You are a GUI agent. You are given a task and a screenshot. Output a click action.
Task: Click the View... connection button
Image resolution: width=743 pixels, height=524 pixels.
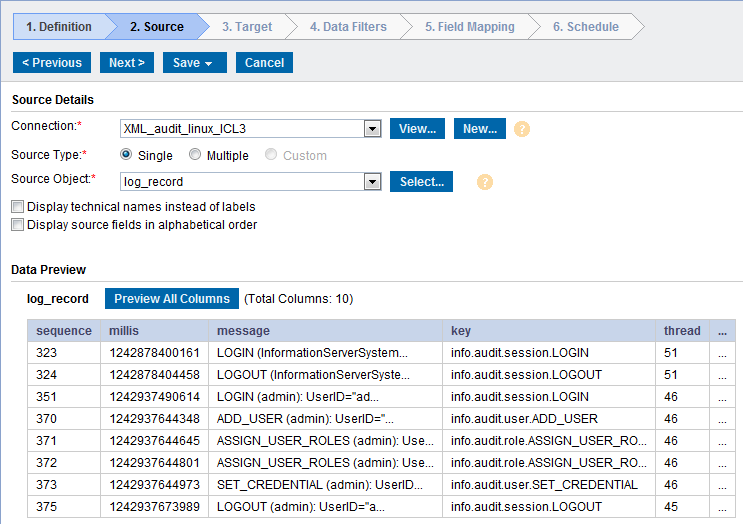pyautogui.click(x=417, y=129)
